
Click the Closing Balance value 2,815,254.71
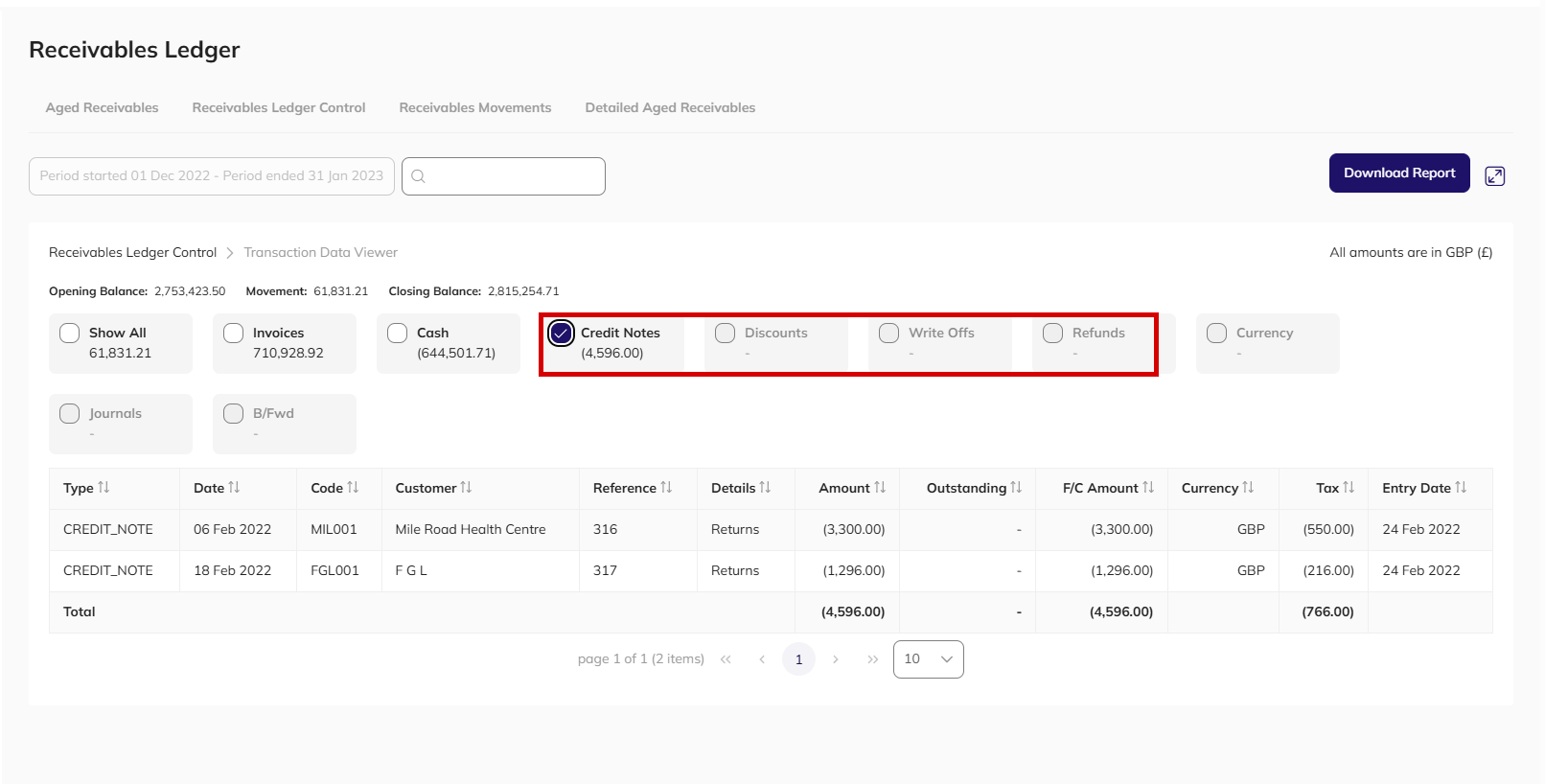coord(523,291)
